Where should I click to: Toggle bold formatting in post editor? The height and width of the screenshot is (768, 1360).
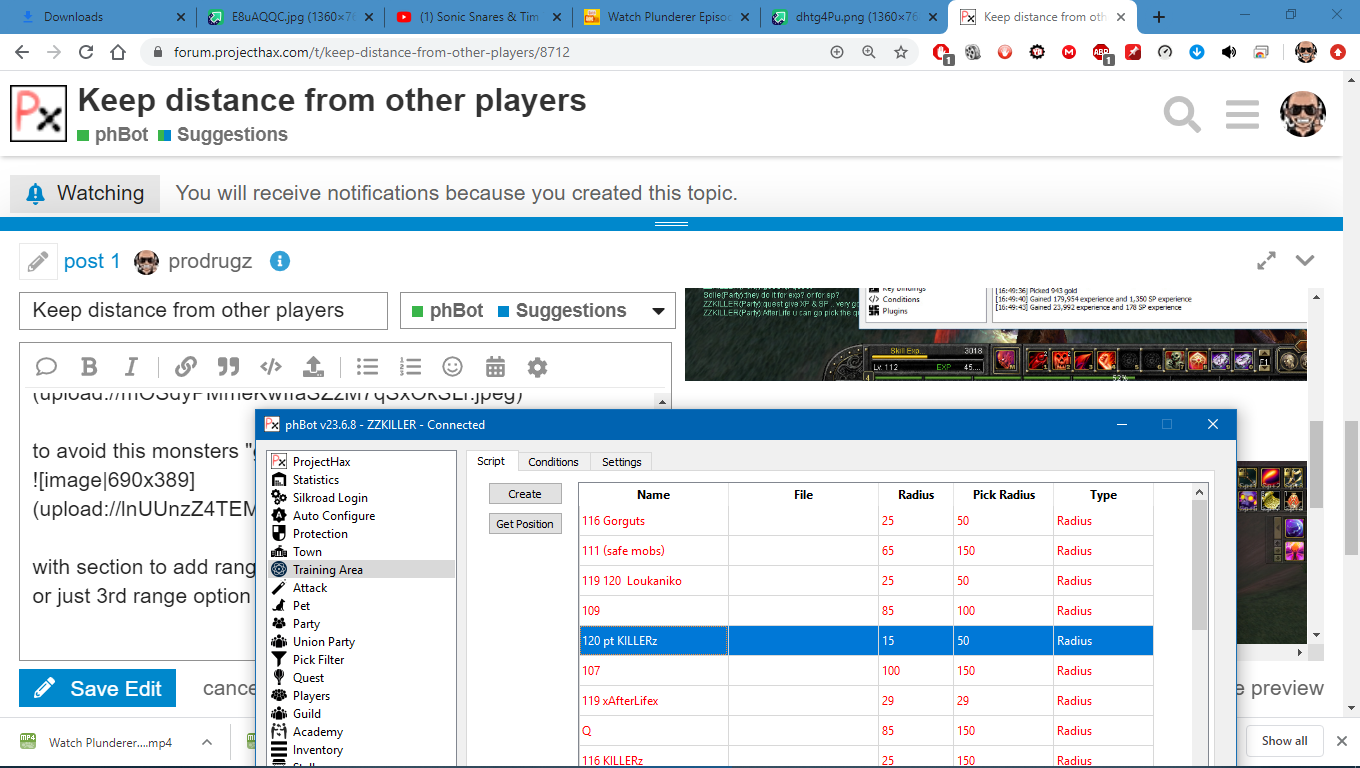tap(89, 367)
